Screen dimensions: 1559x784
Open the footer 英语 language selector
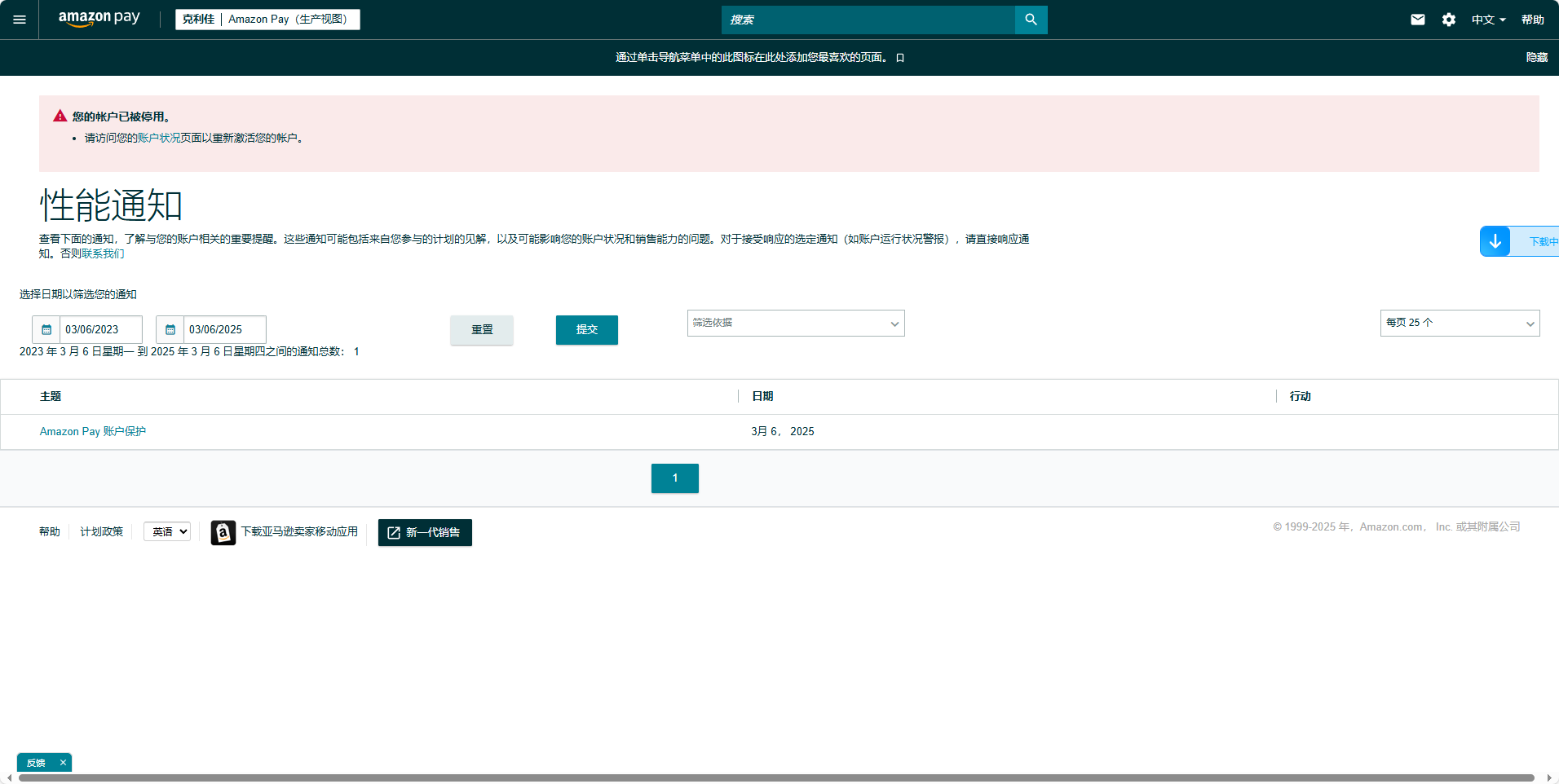(x=167, y=531)
